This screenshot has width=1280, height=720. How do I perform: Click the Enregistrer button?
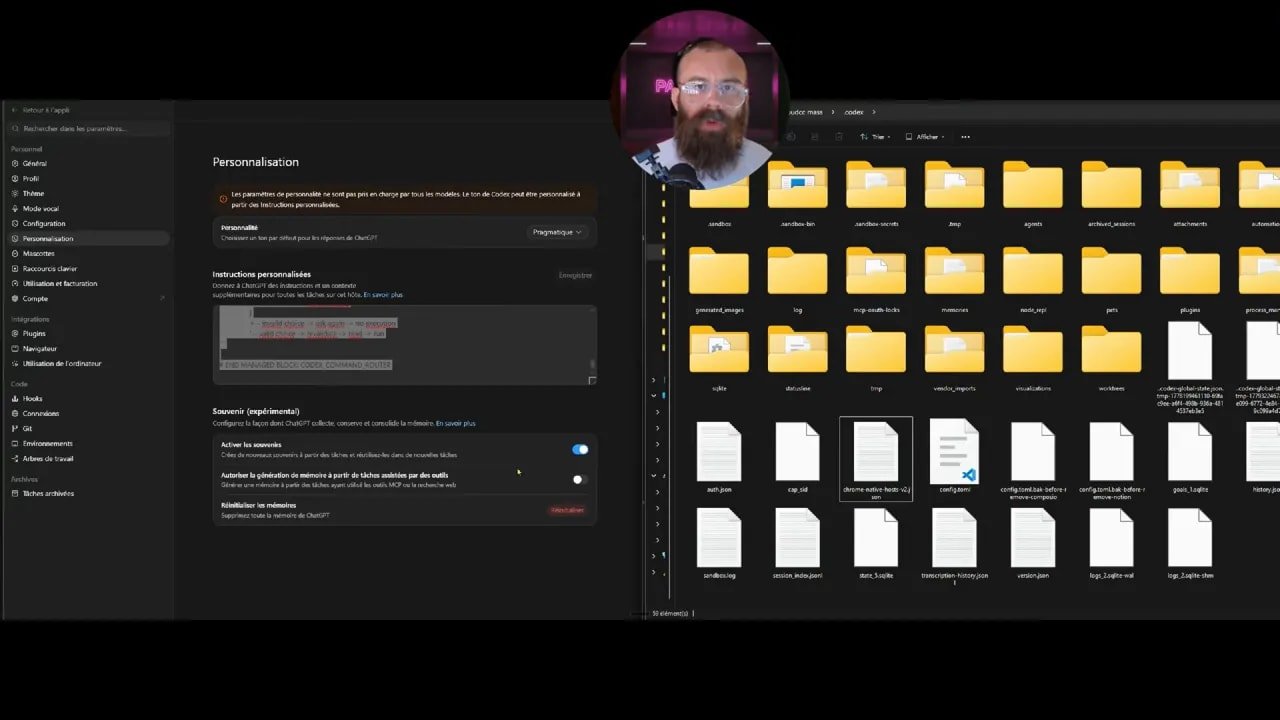pyautogui.click(x=575, y=275)
